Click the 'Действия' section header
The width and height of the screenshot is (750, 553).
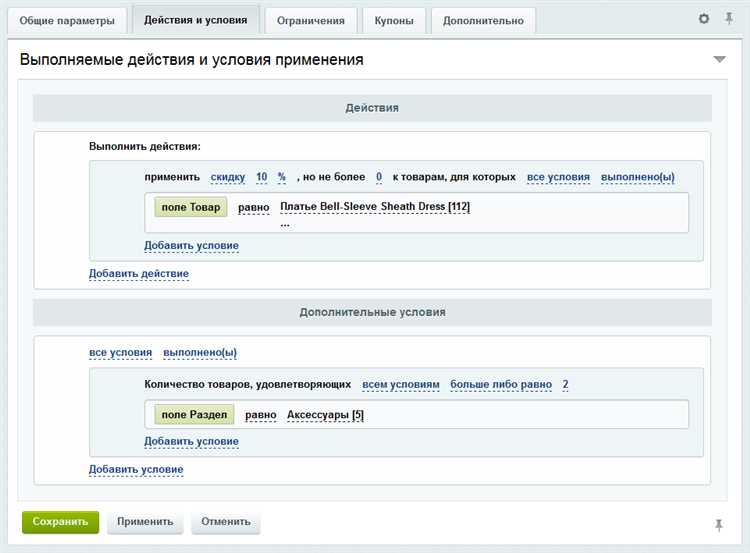click(372, 108)
